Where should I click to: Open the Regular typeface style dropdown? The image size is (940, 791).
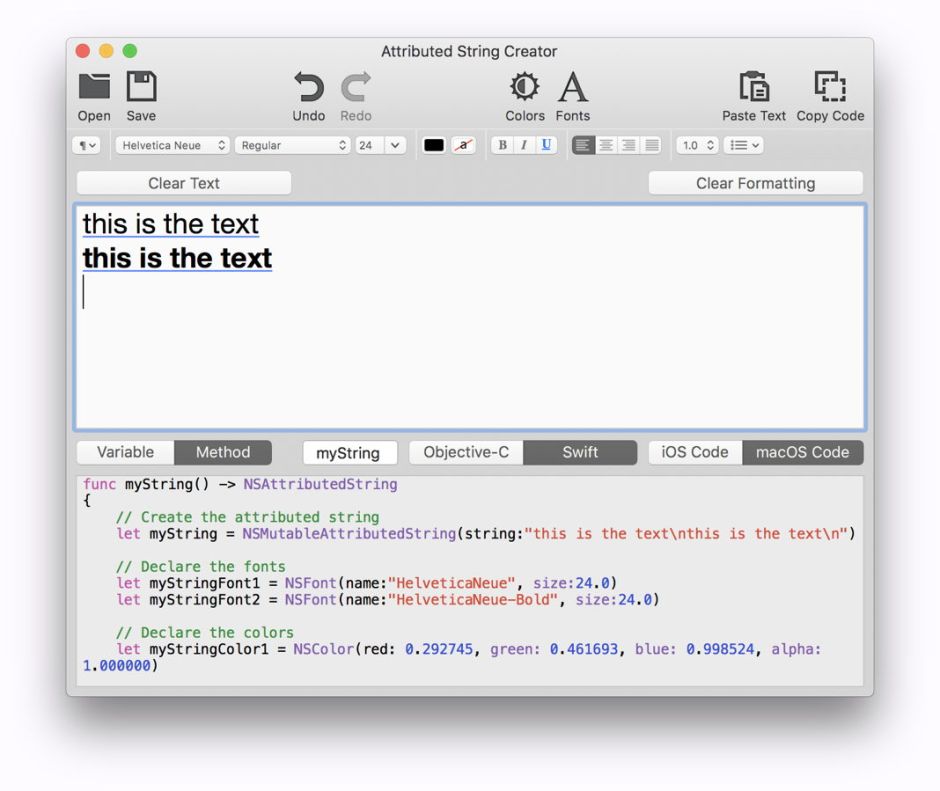293,145
